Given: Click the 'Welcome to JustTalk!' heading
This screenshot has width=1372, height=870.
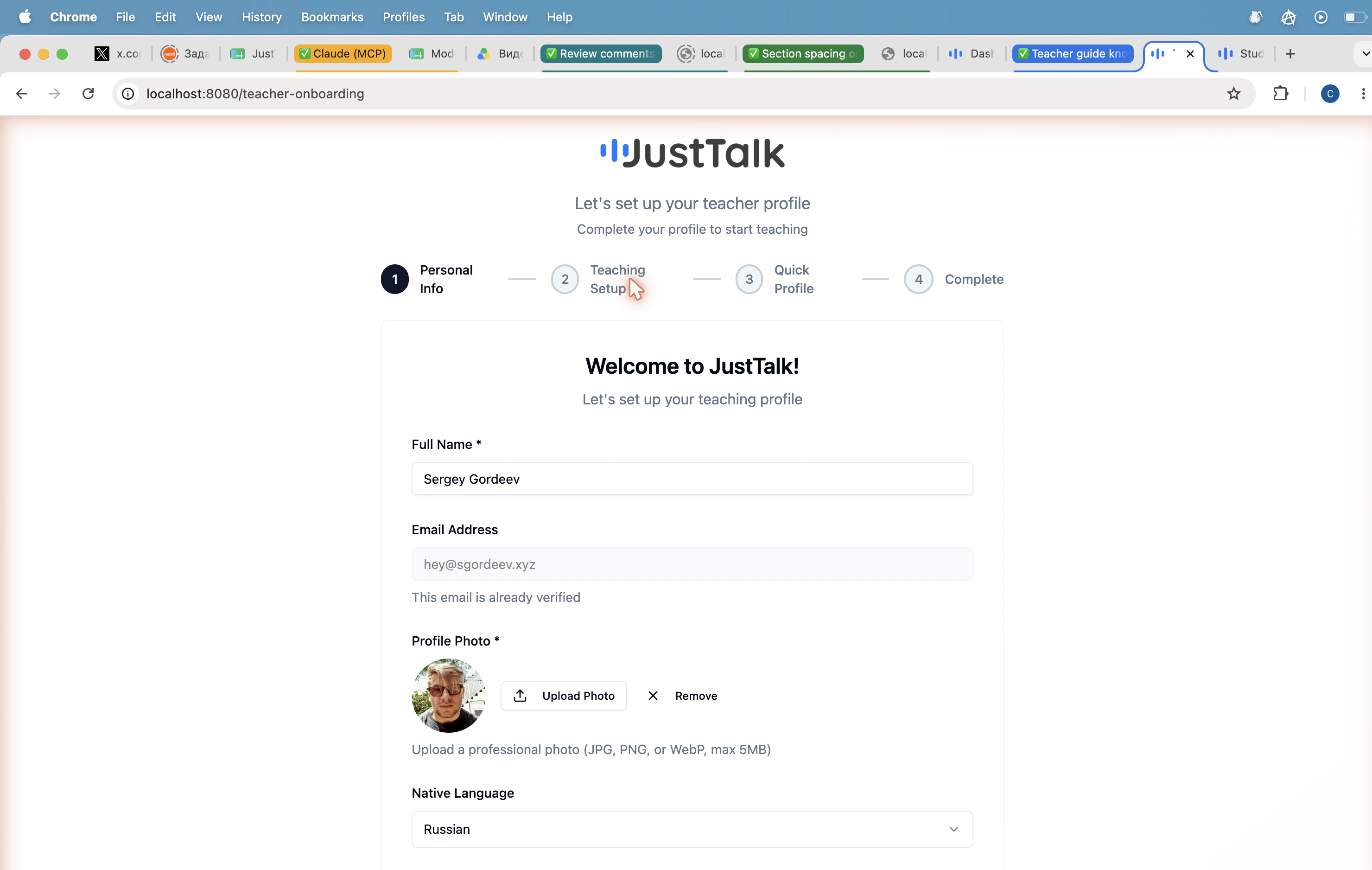Looking at the screenshot, I should tap(692, 366).
